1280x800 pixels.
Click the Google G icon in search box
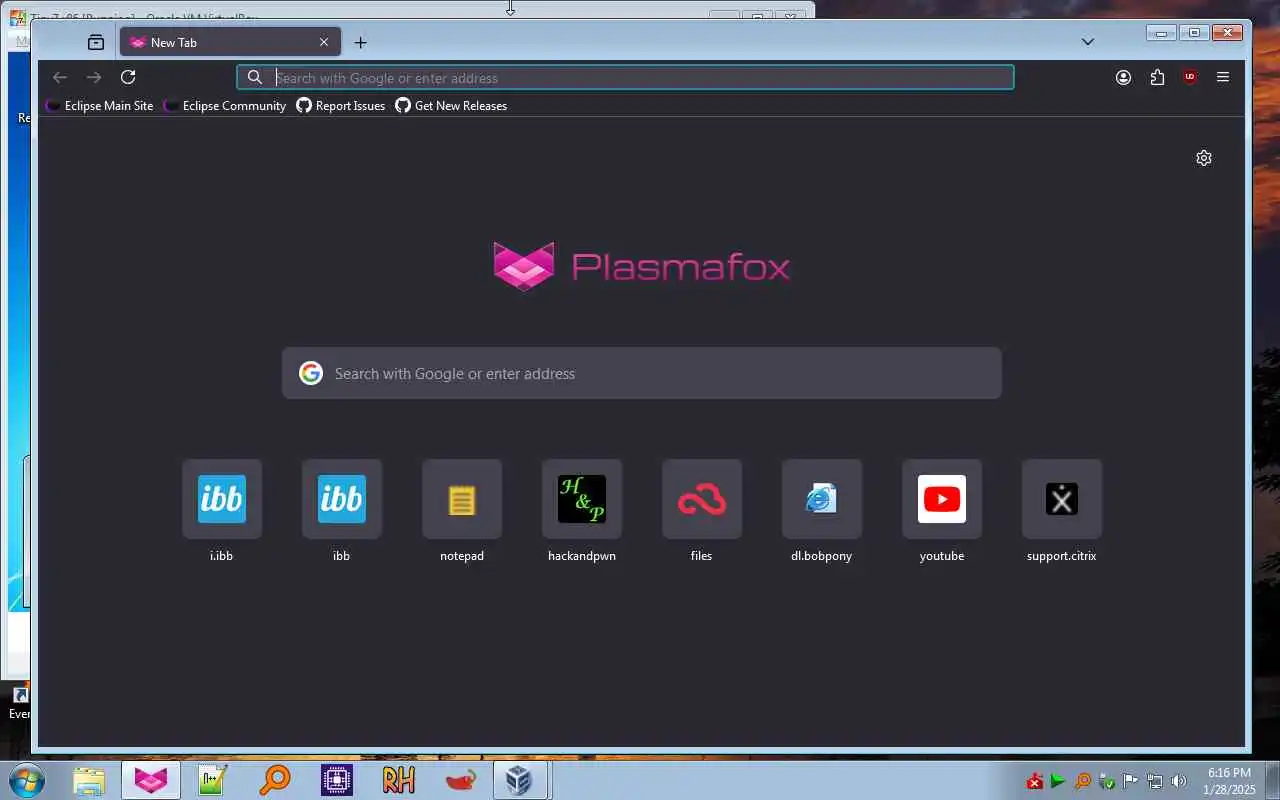(311, 373)
